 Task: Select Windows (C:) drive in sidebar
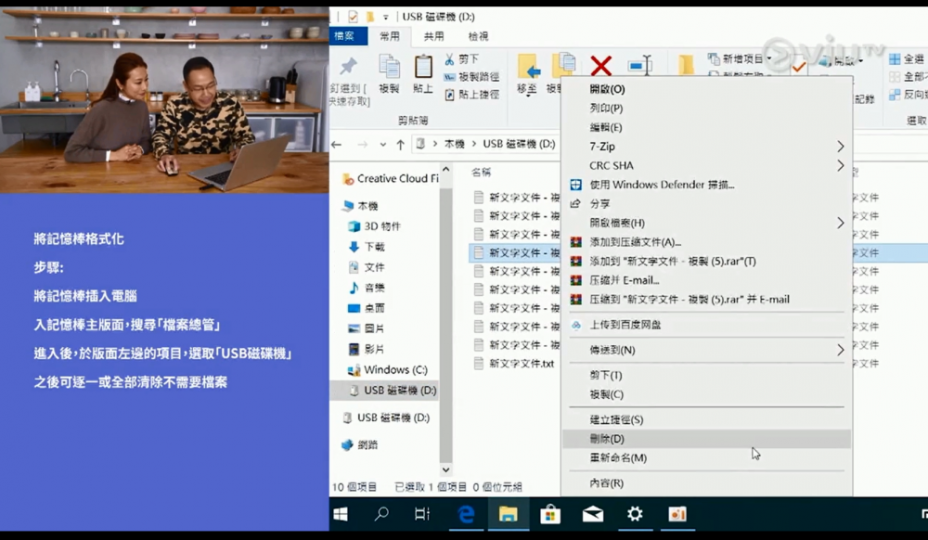click(x=388, y=370)
